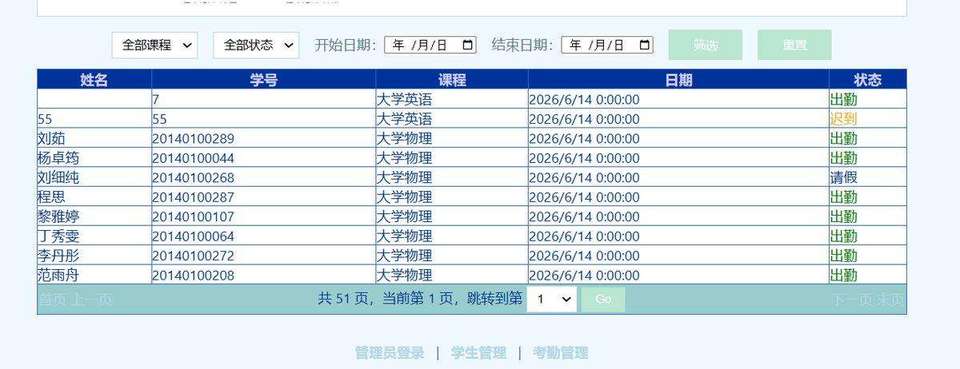Open the calendar picker for 开始日期
This screenshot has height=369, width=960.
click(x=468, y=45)
